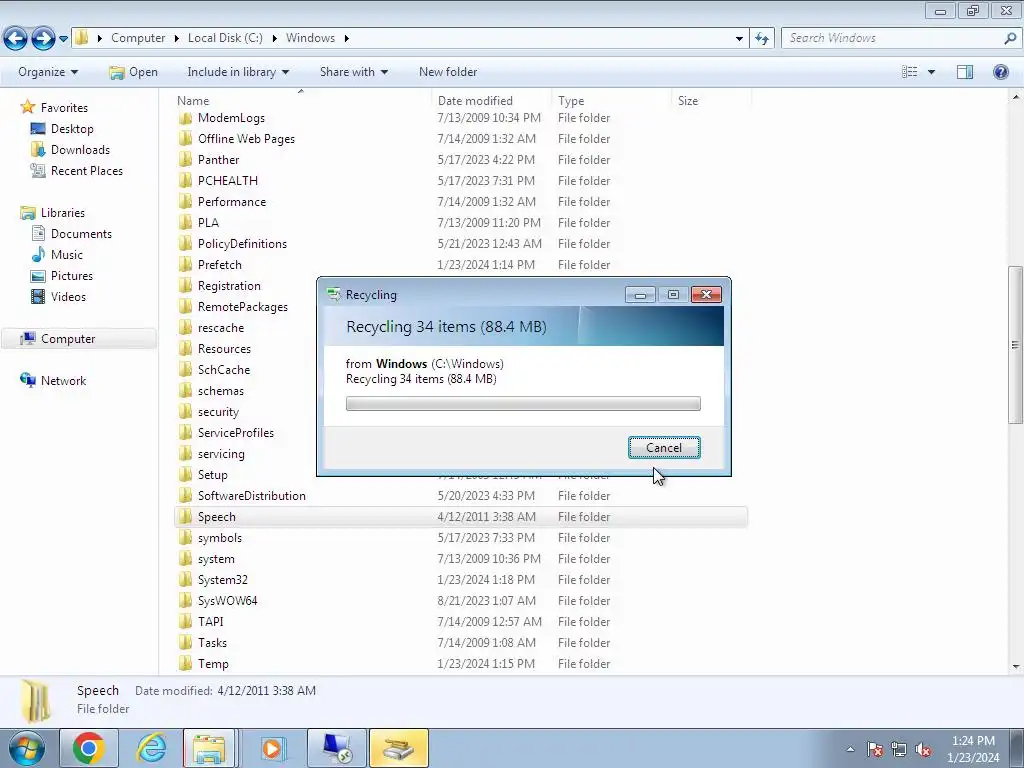This screenshot has height=768, width=1024.
Task: Select Libraries in navigation pane
Action: tap(63, 213)
